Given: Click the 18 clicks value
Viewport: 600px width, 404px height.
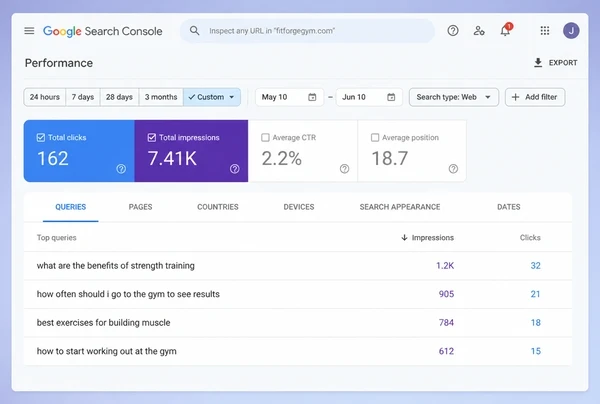Looking at the screenshot, I should [535, 323].
